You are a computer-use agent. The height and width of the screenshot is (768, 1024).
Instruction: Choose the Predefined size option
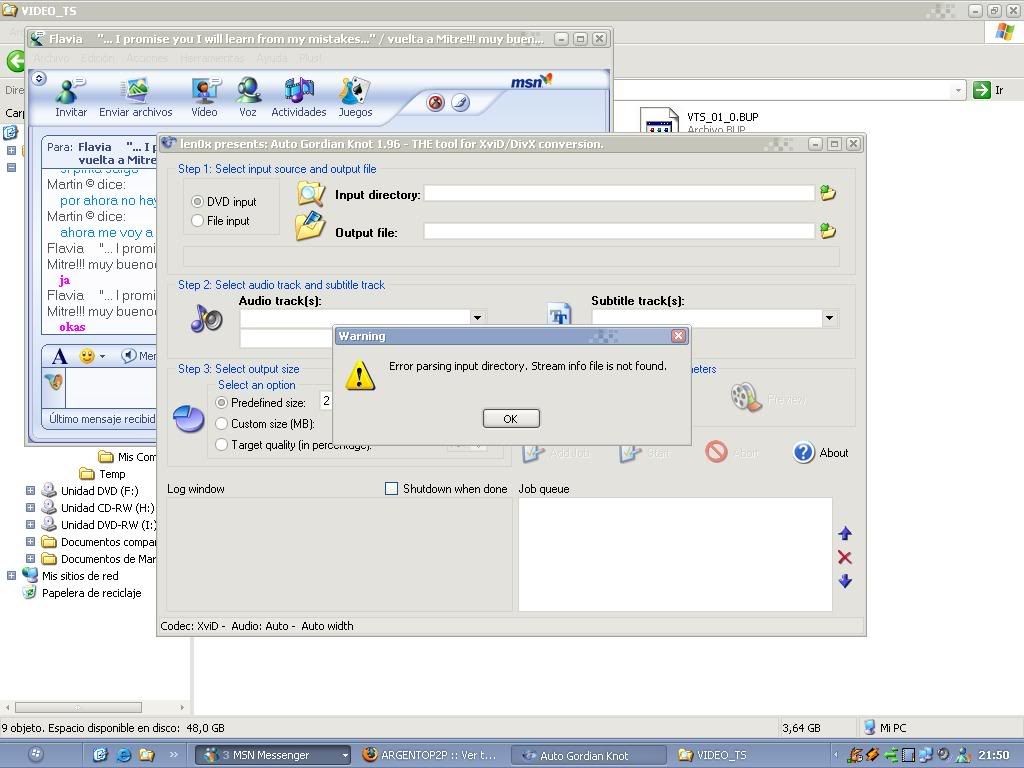point(221,403)
